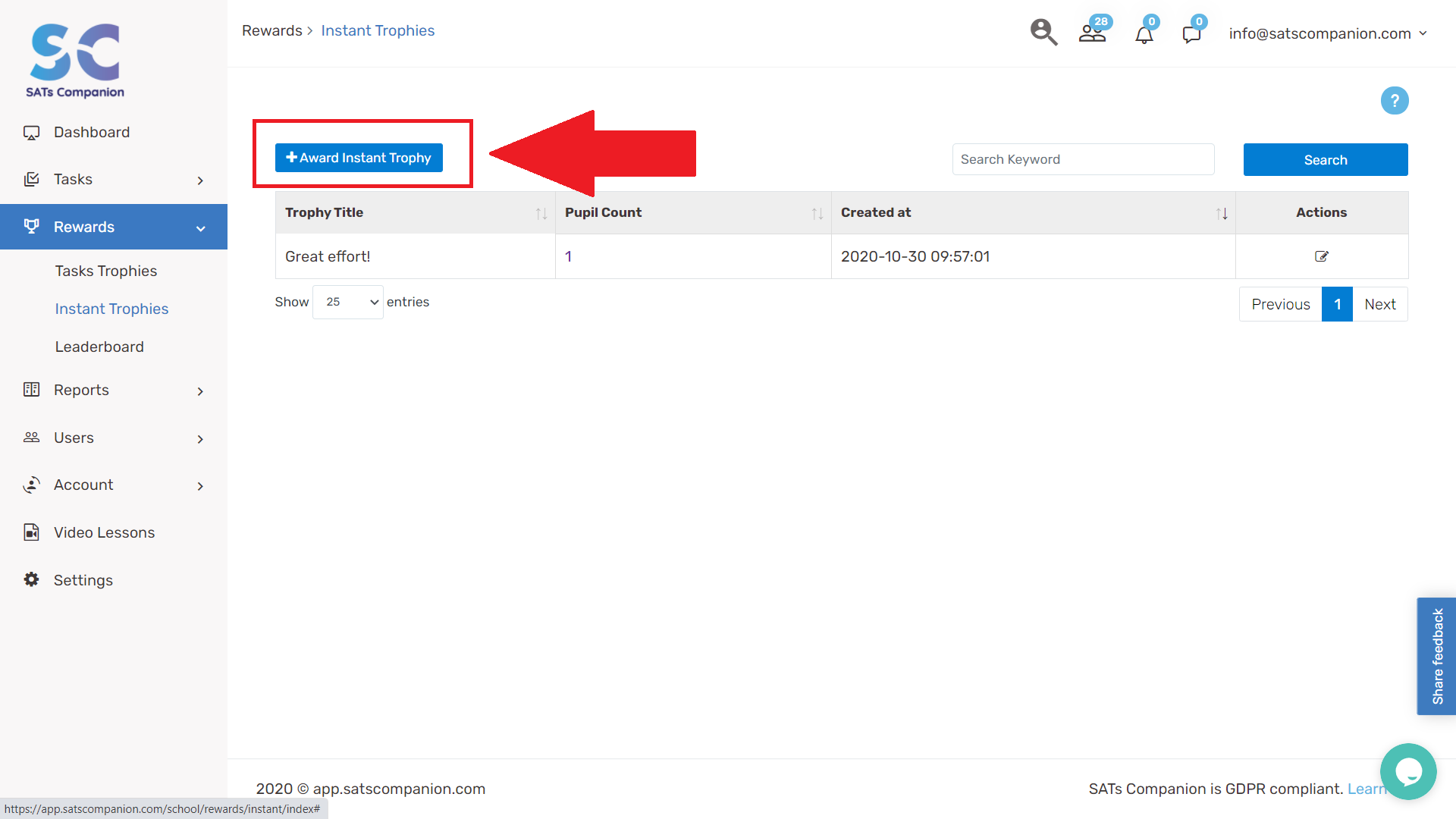1456x819 pixels.
Task: Open the messages chat bubble icon
Action: pyautogui.click(x=1191, y=34)
